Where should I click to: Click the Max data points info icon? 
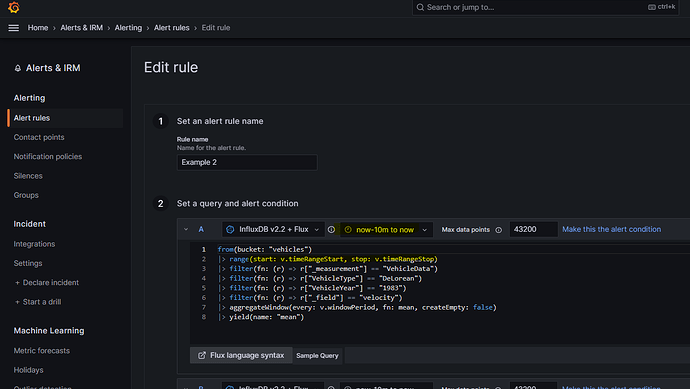pyautogui.click(x=499, y=230)
